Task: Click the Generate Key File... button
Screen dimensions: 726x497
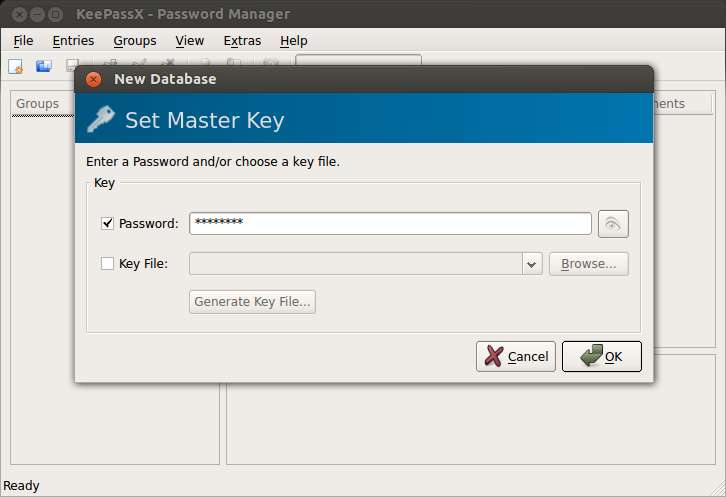Action: click(252, 302)
